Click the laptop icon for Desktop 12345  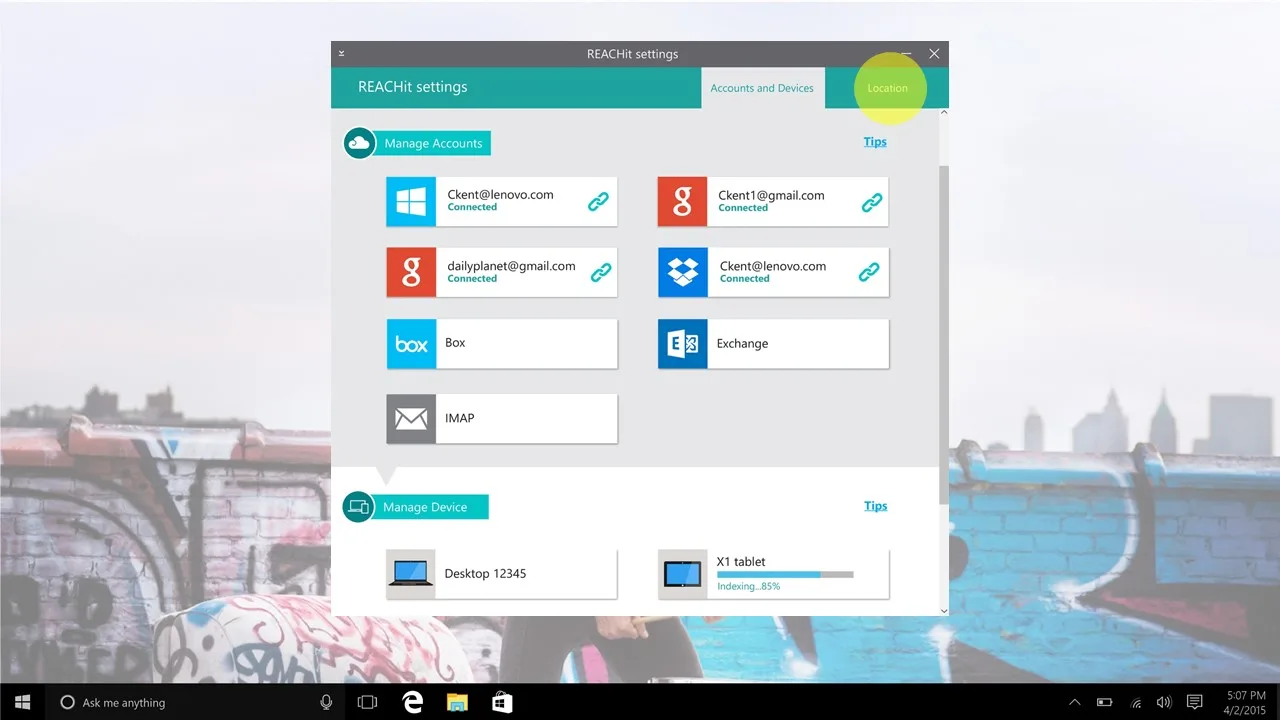click(x=411, y=574)
